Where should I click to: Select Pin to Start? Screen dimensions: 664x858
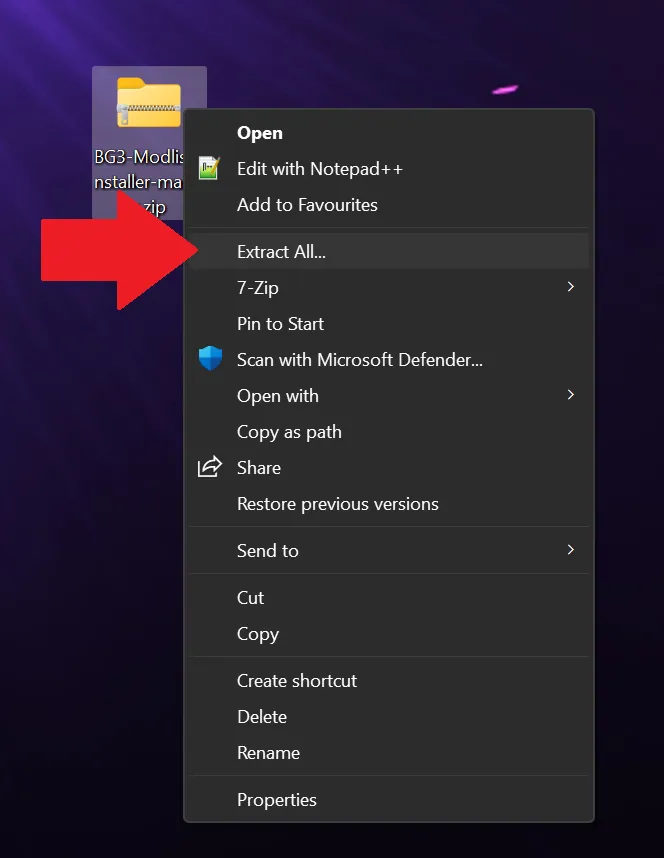(x=389, y=323)
